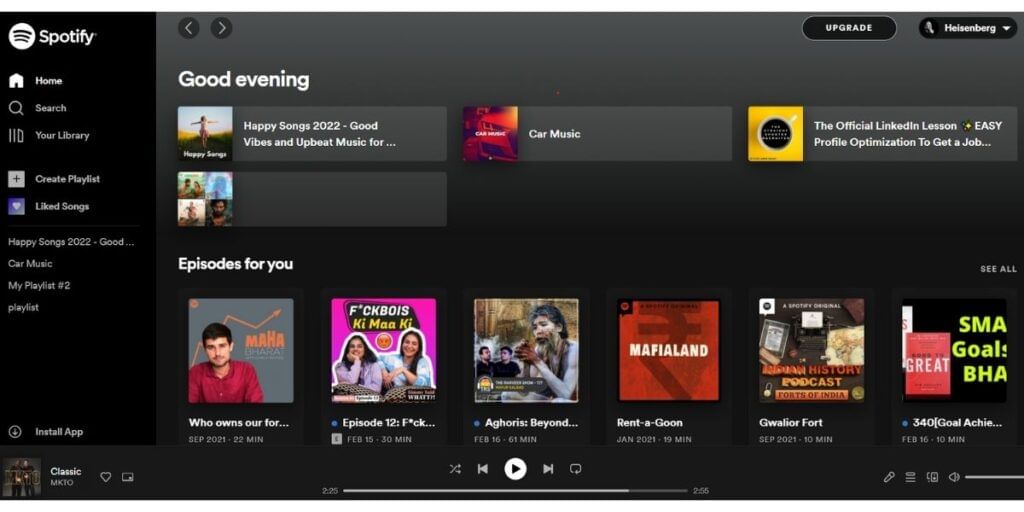Like the current song with heart
Screen dimensions: 1024x512
(x=106, y=477)
